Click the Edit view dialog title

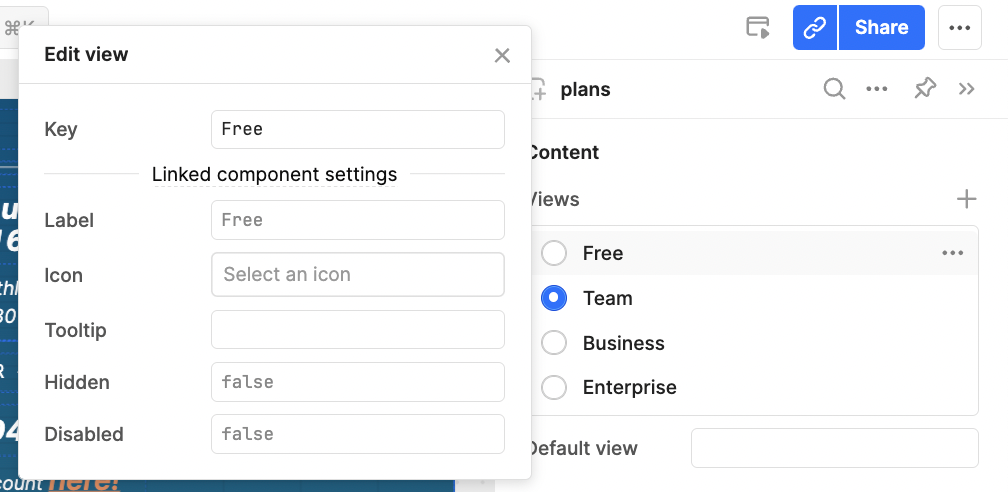click(86, 55)
